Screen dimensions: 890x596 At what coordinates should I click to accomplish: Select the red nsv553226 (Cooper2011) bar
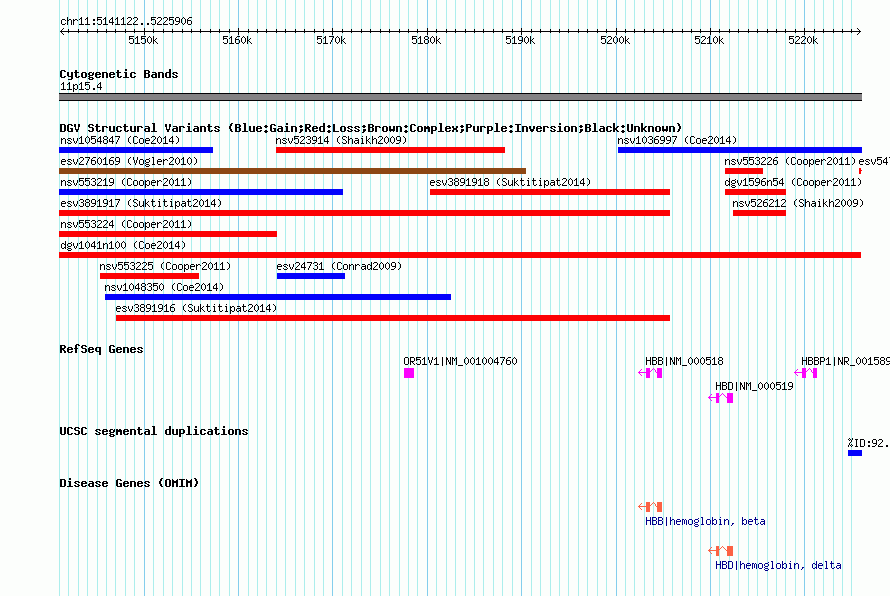744,171
